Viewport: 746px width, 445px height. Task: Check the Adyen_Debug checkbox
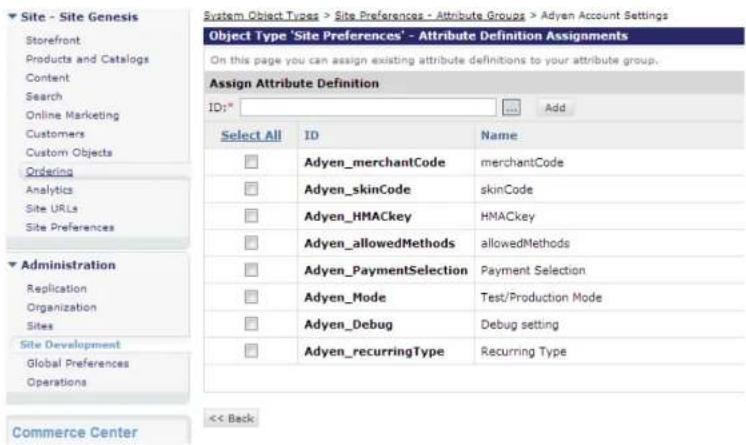[251, 324]
